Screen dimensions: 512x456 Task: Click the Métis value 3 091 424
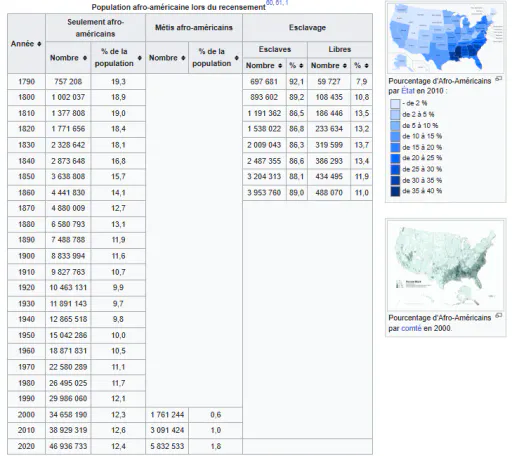pyautogui.click(x=167, y=430)
